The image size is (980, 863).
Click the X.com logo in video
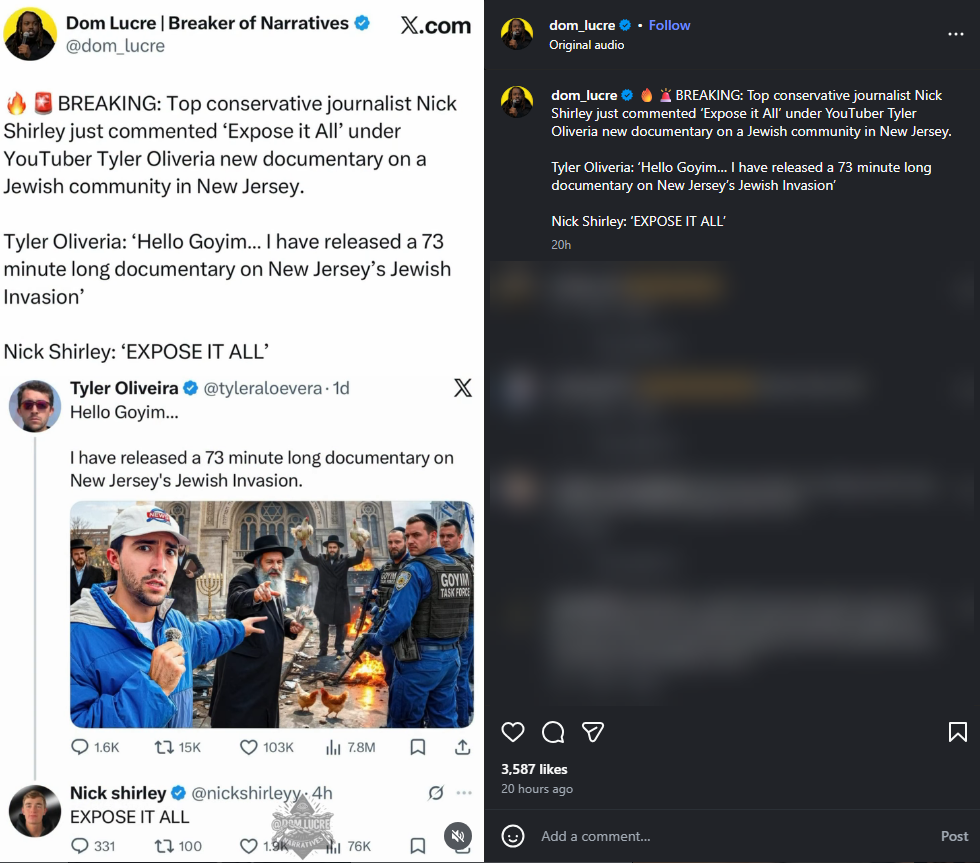coord(435,27)
